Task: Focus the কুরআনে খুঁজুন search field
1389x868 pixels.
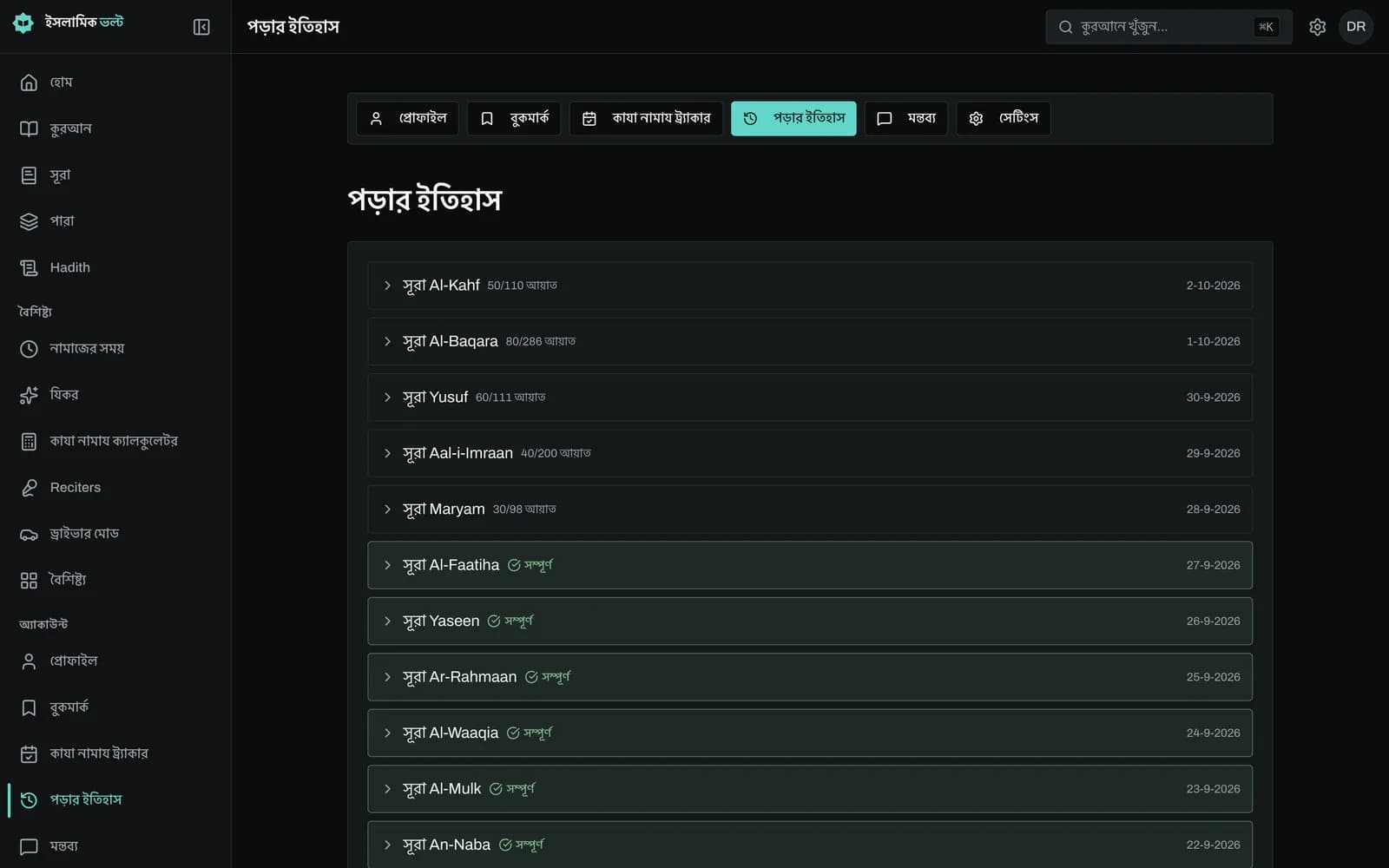Action: click(1168, 27)
